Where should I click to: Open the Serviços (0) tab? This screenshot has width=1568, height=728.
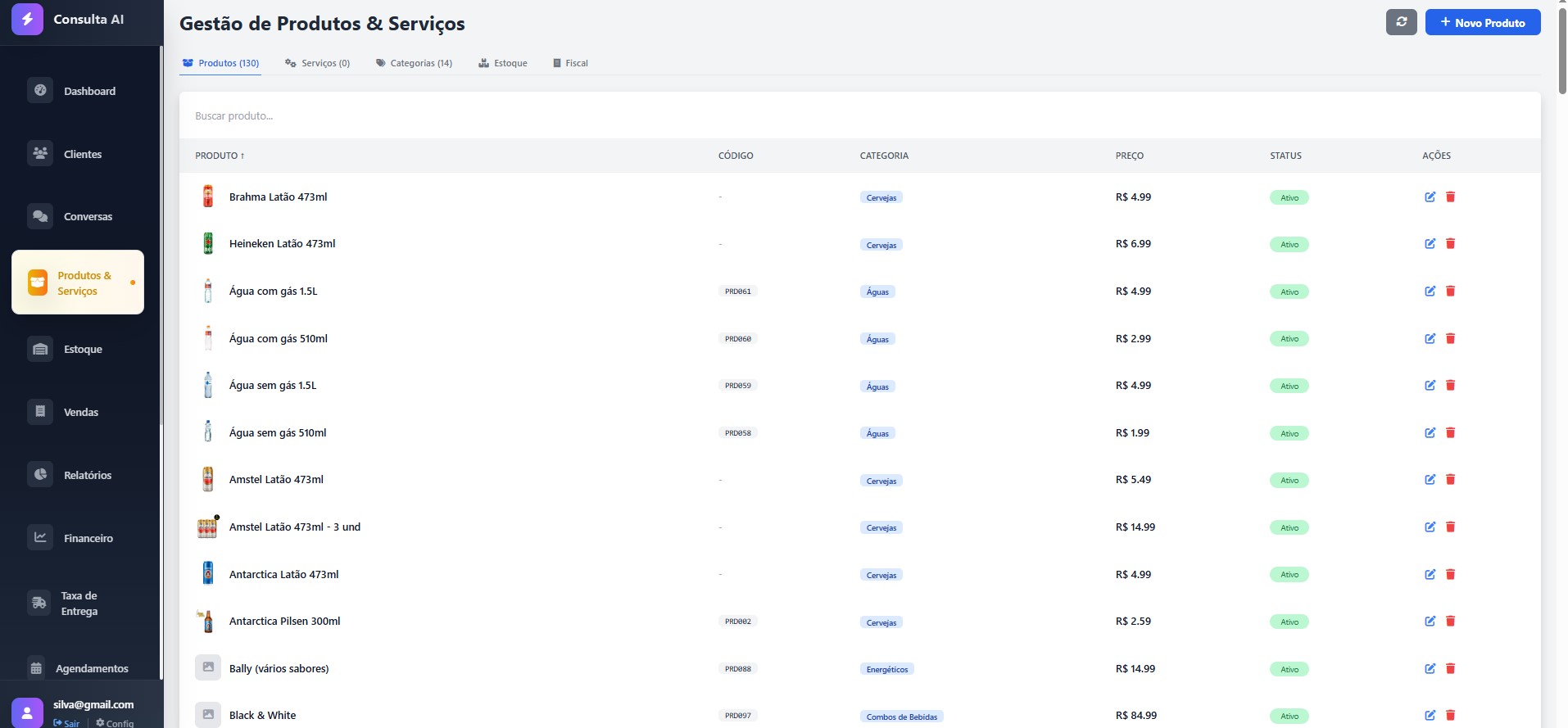tap(317, 63)
